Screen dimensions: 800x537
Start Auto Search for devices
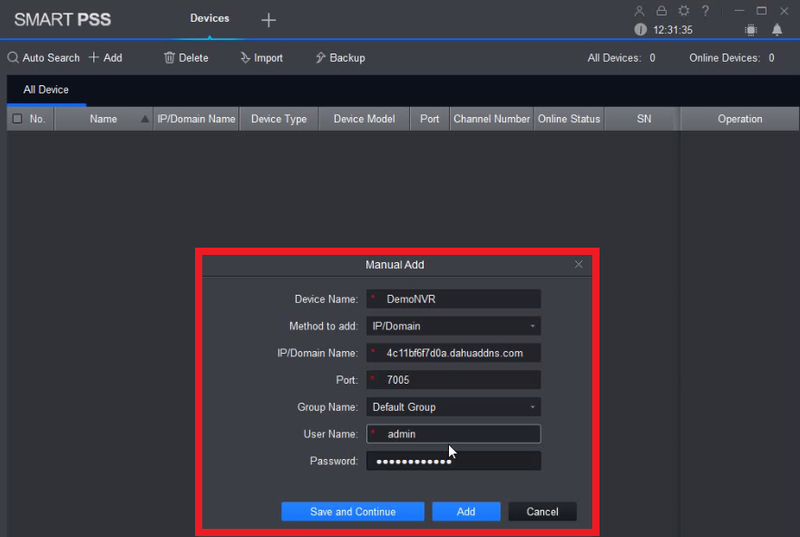[x=43, y=58]
